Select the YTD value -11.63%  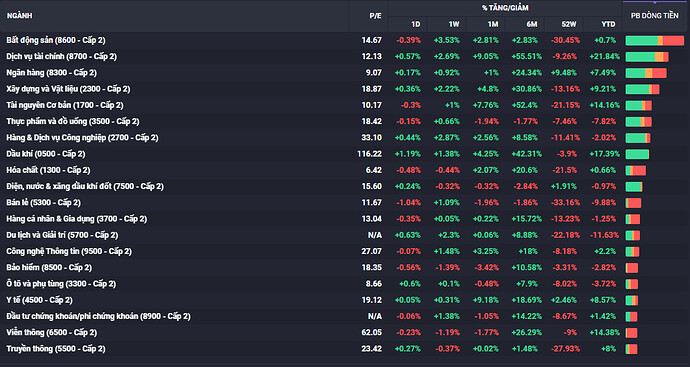[x=605, y=235]
